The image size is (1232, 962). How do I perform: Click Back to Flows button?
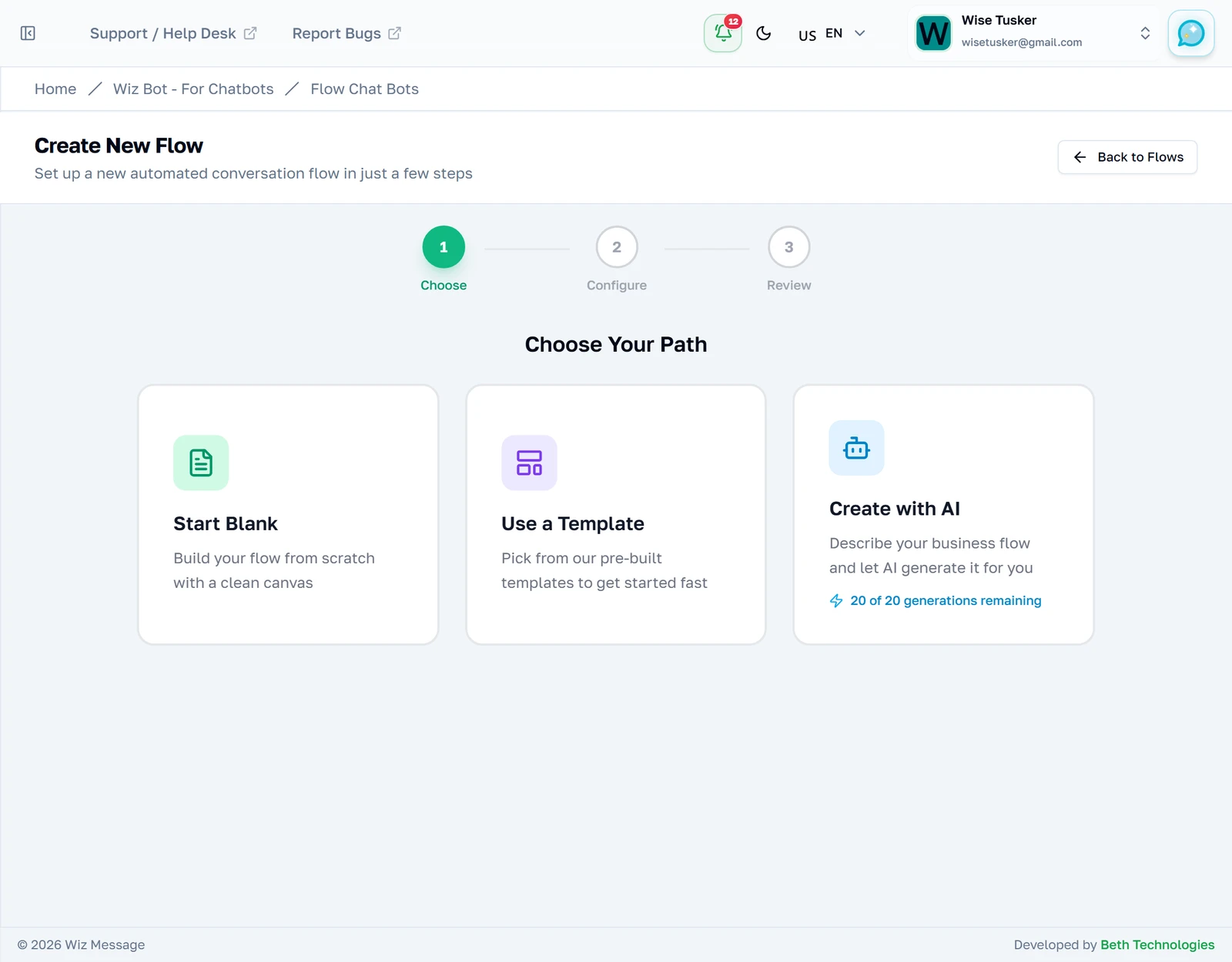coord(1127,157)
